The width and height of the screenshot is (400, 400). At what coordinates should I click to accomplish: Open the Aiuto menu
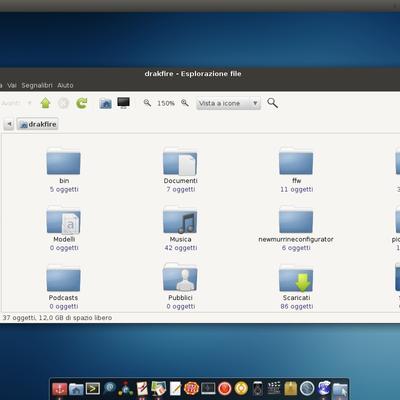(65, 85)
